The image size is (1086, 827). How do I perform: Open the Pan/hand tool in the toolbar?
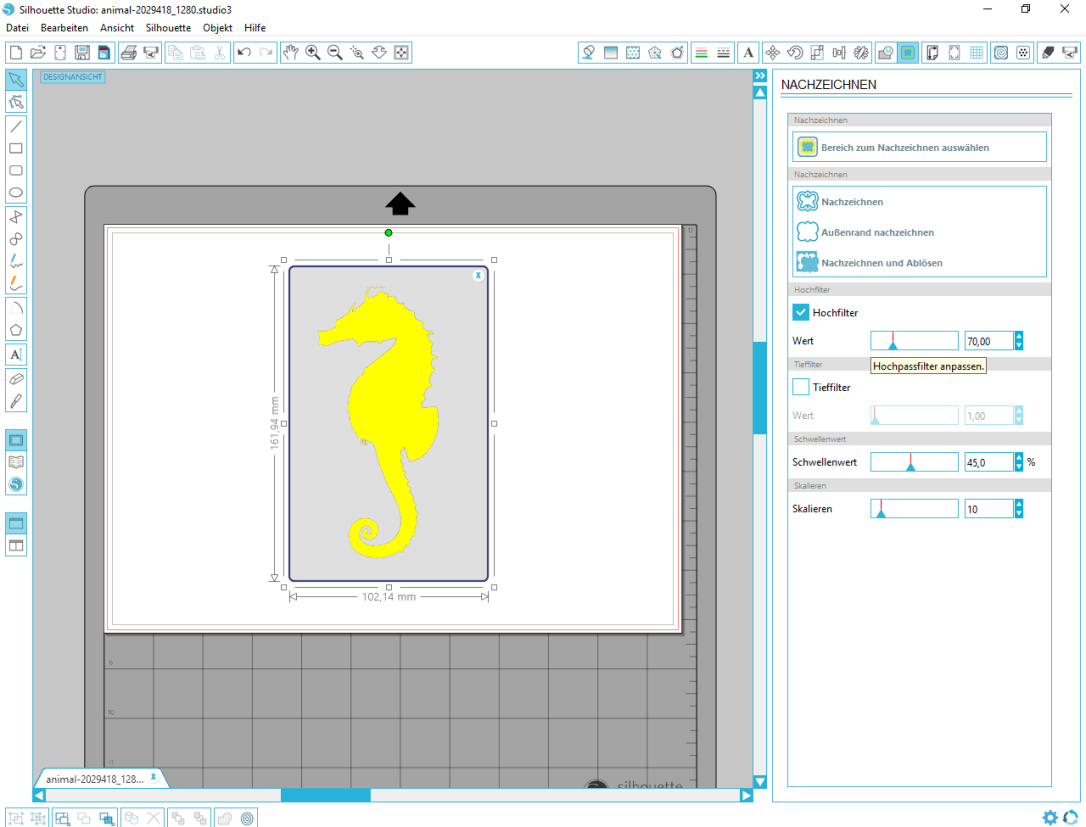[290, 52]
